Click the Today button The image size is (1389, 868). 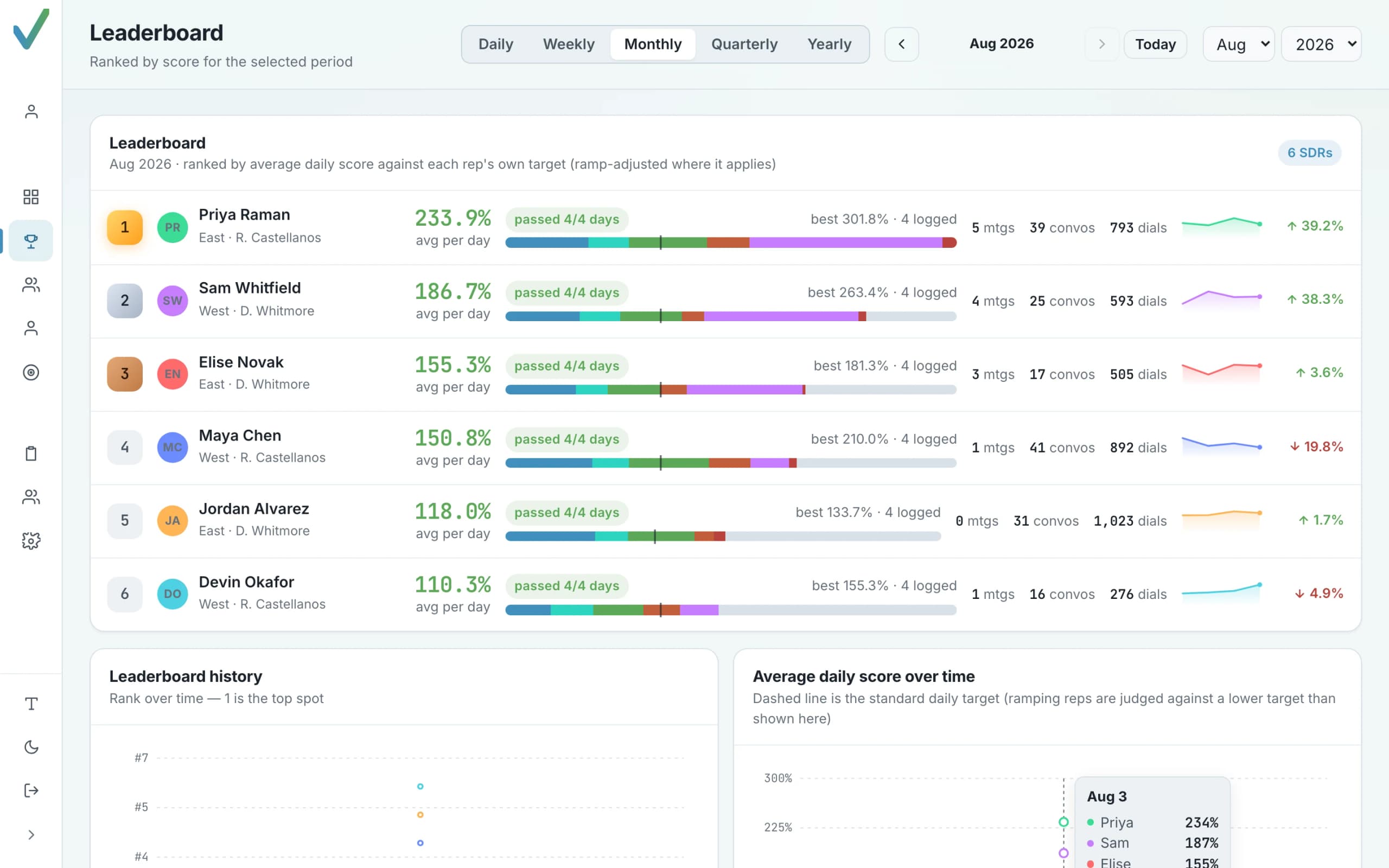(1155, 44)
